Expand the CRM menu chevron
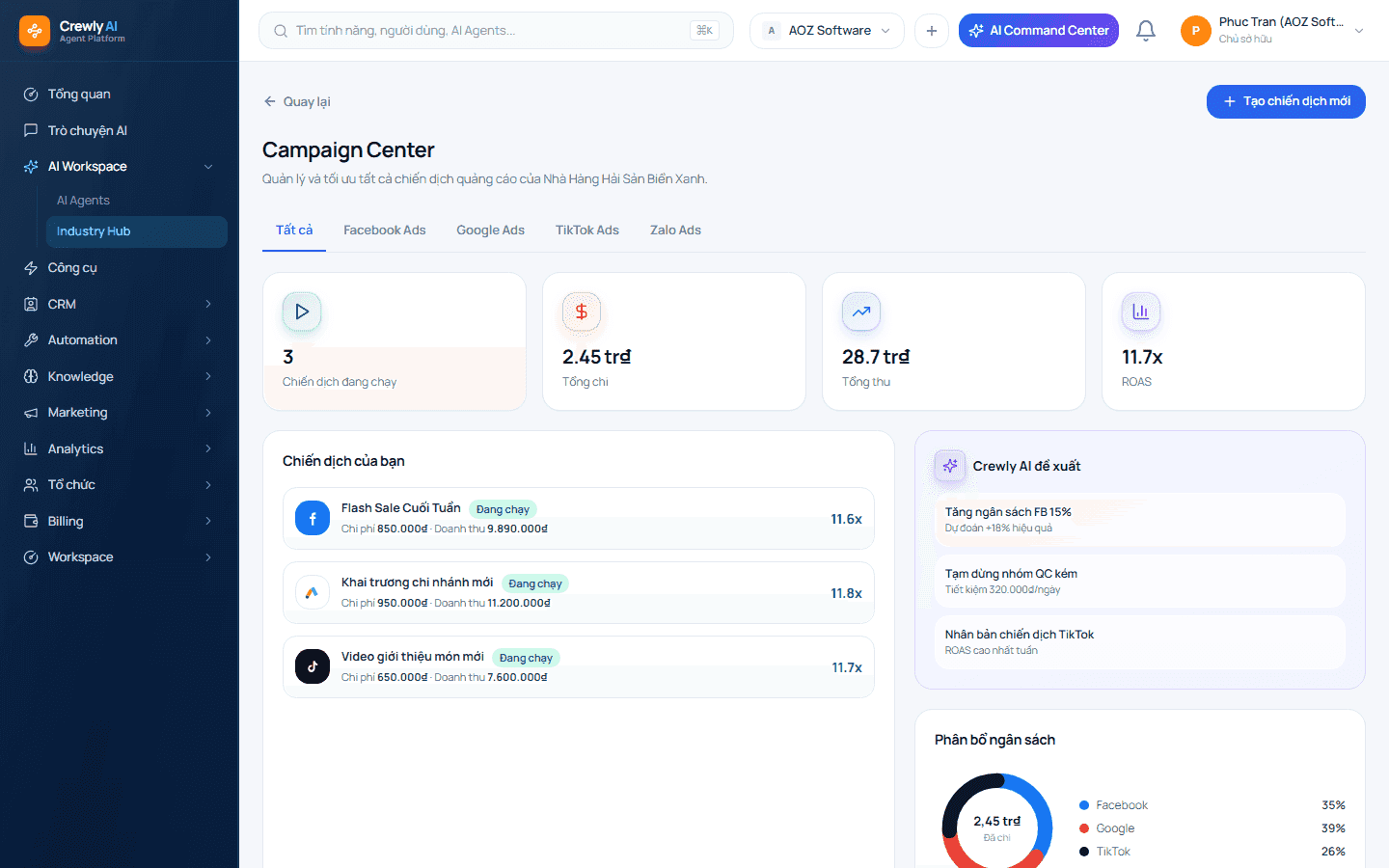1389x868 pixels. coord(208,304)
